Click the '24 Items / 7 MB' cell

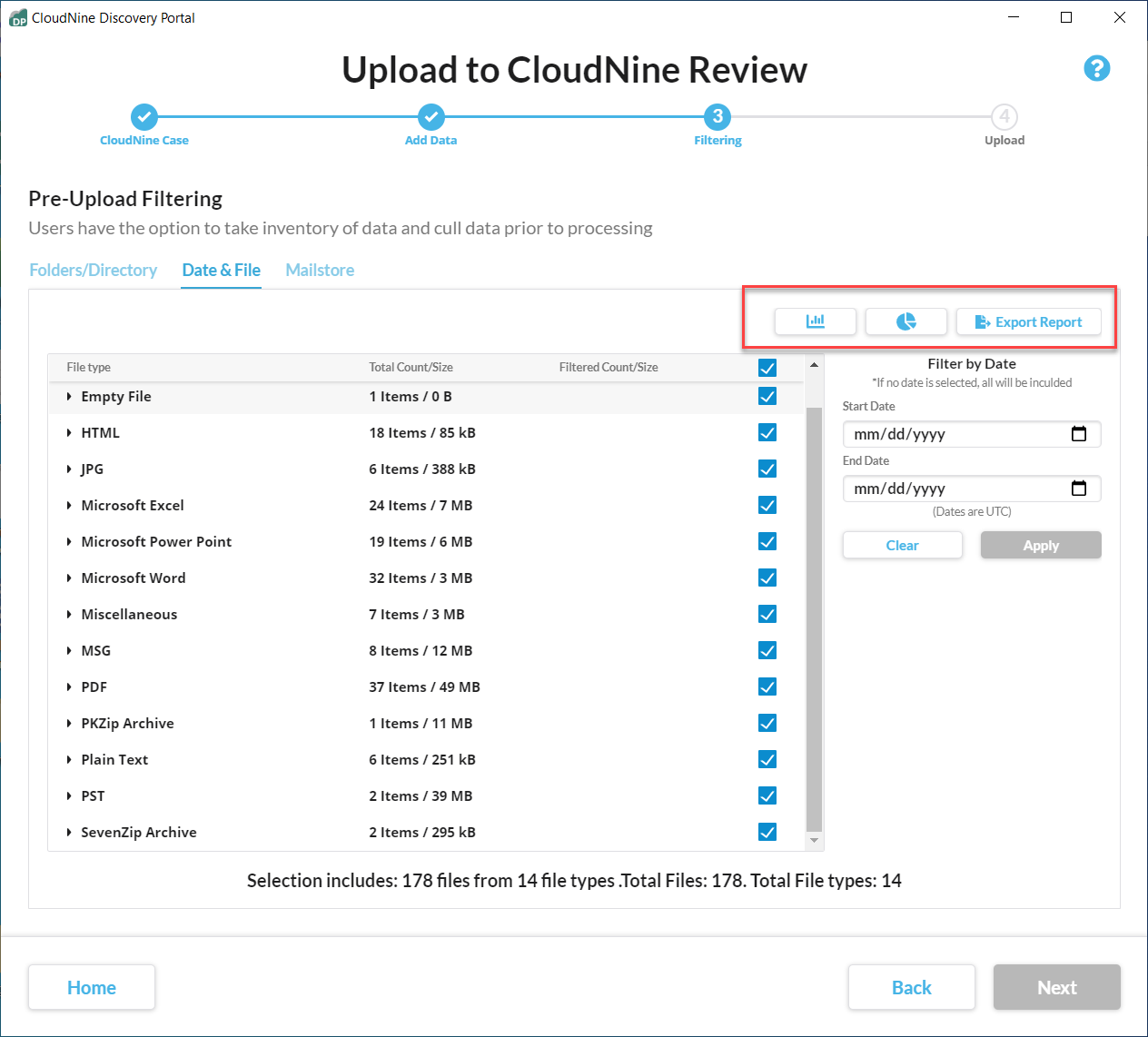tap(421, 505)
